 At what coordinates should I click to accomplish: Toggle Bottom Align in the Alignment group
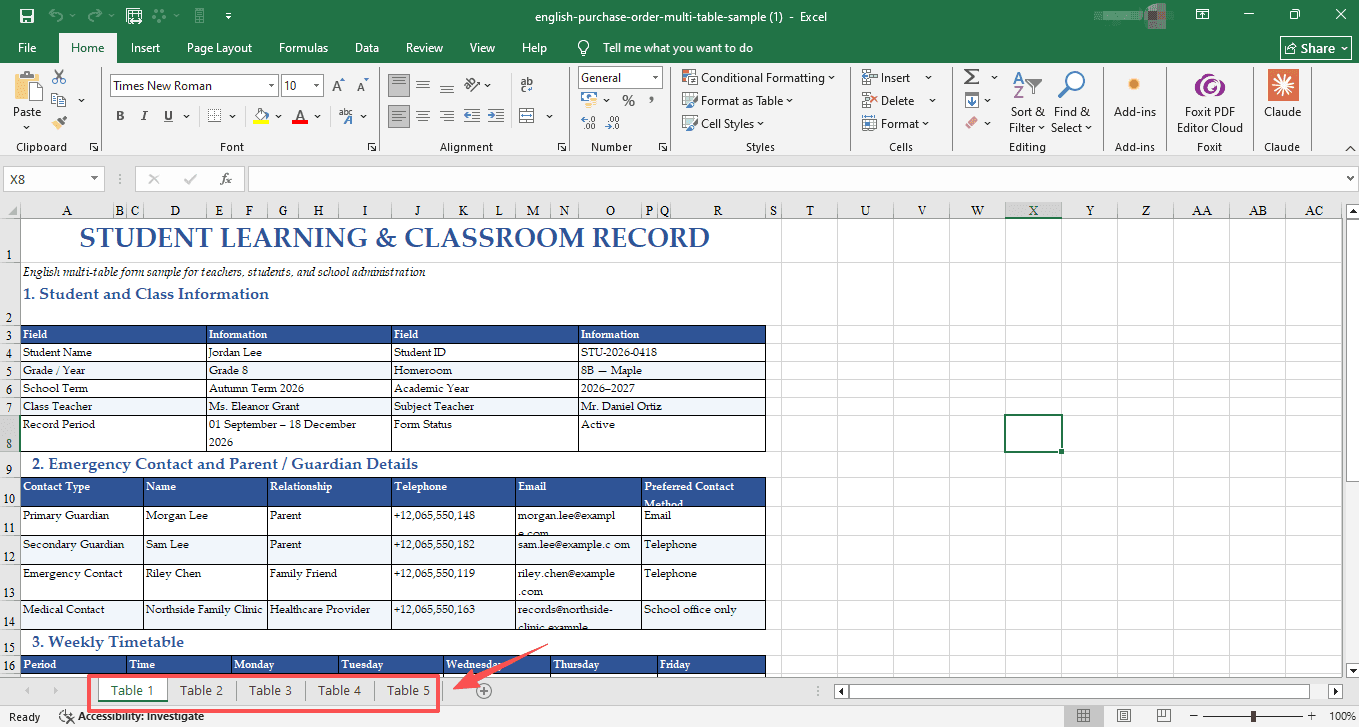point(448,86)
